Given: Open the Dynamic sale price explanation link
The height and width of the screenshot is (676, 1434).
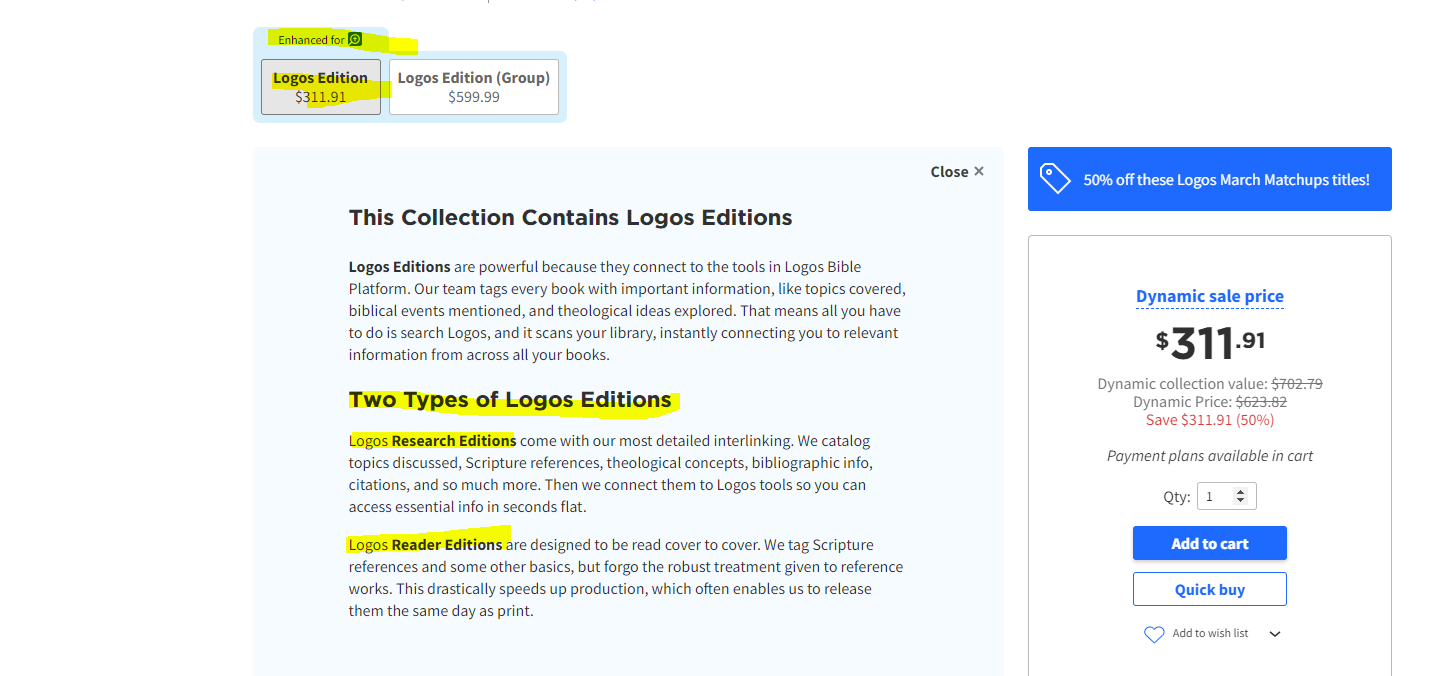Looking at the screenshot, I should pyautogui.click(x=1210, y=296).
